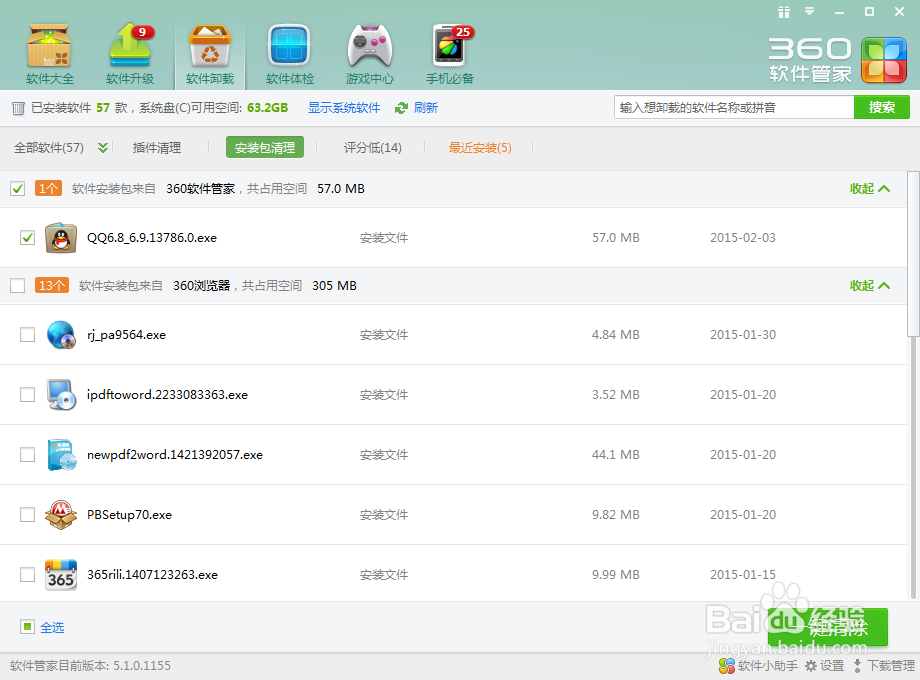This screenshot has width=920, height=680.
Task: Collapse the 360软件管家 installer group
Action: click(867, 188)
